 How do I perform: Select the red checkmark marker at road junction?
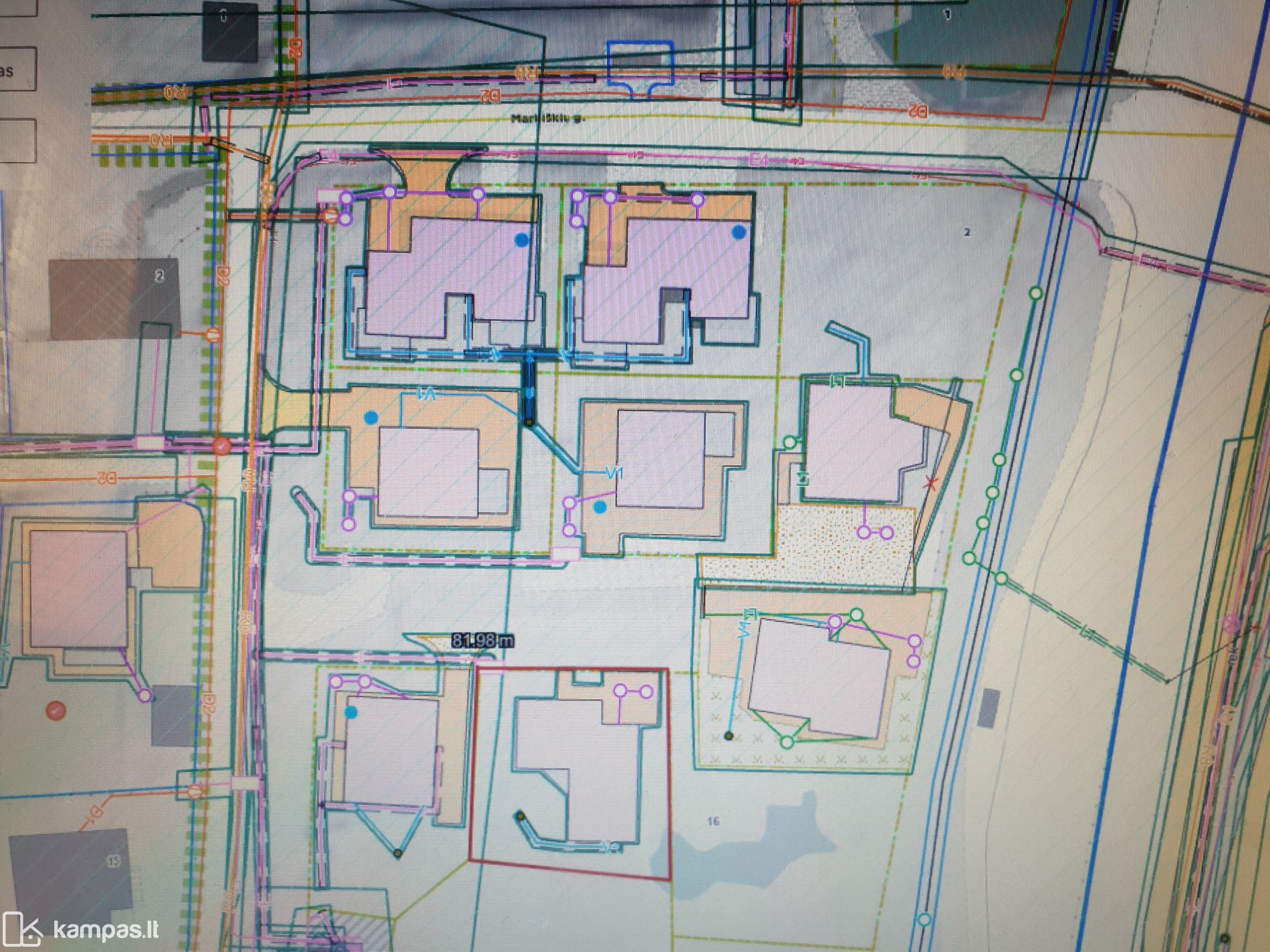click(222, 446)
